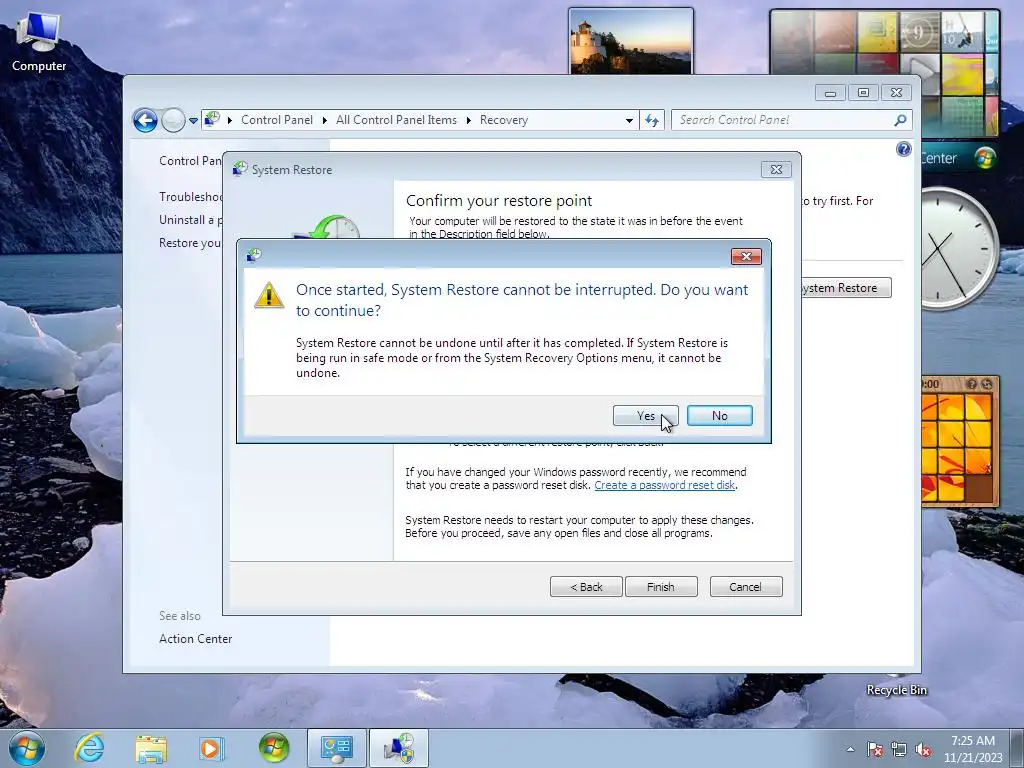Cancel the System Restore wizard

[x=746, y=586]
